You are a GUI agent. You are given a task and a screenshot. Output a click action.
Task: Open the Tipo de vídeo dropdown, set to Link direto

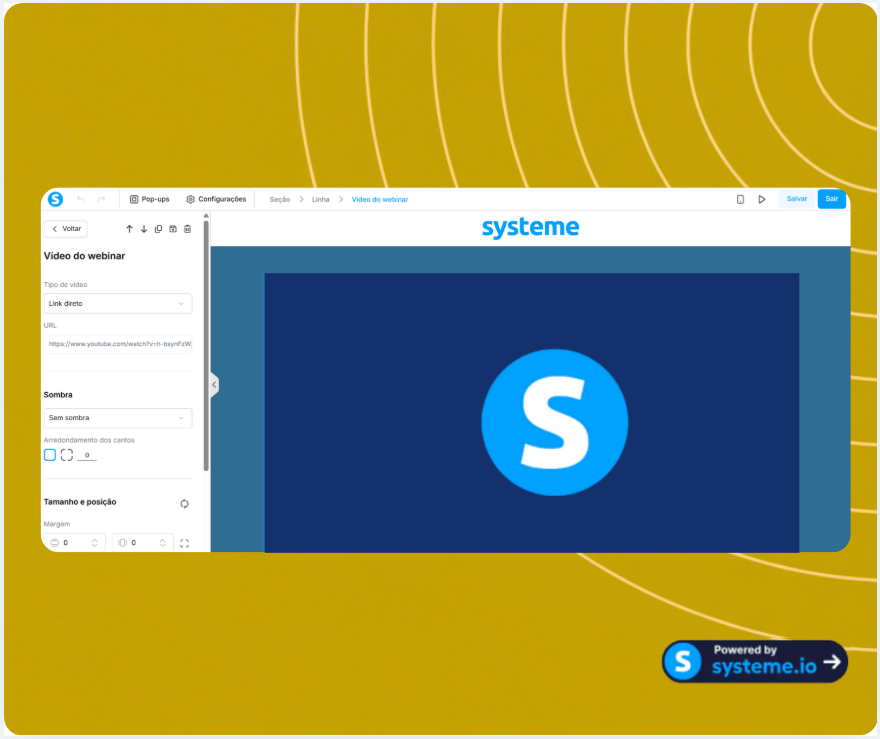point(118,304)
